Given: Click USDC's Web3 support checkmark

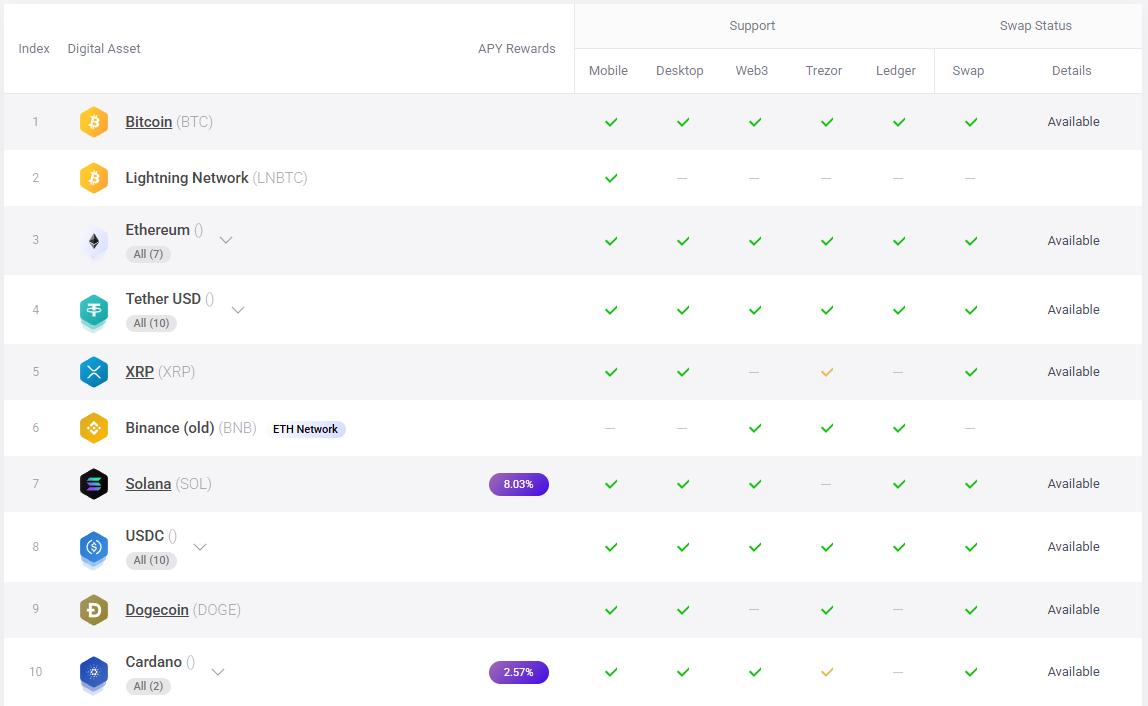Looking at the screenshot, I should click(x=755, y=547).
